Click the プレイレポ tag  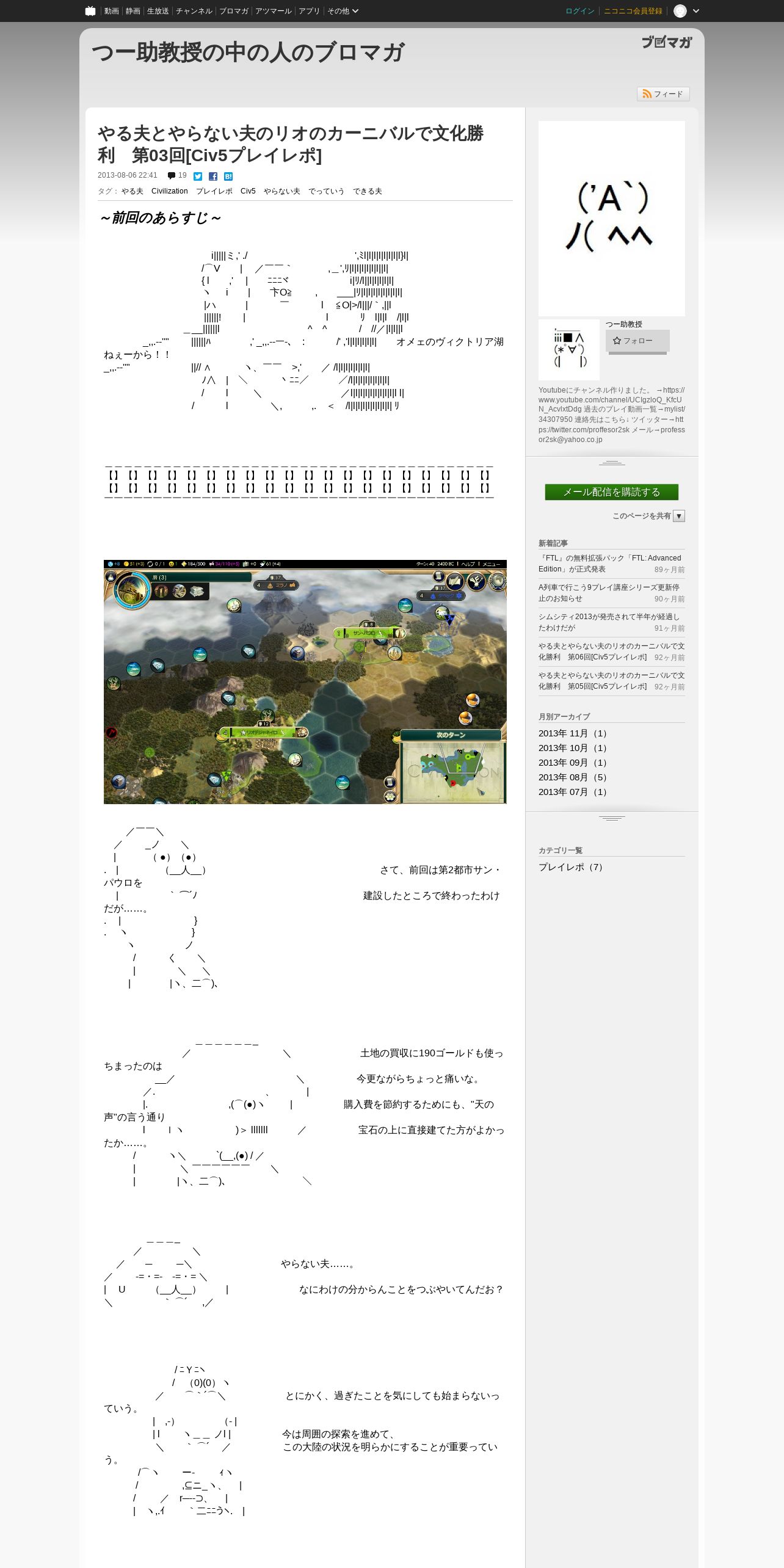(214, 191)
